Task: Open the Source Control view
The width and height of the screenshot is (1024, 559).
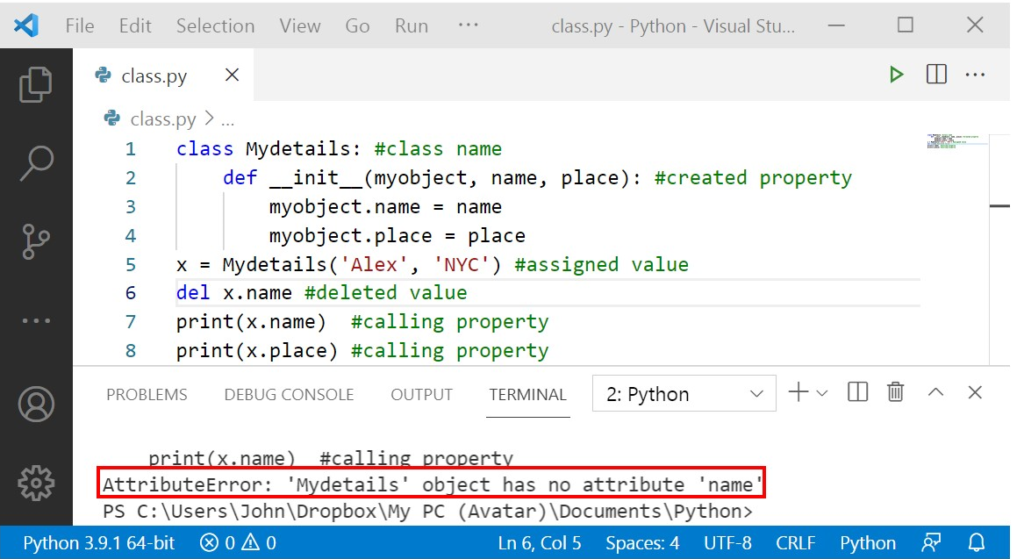Action: 36,242
